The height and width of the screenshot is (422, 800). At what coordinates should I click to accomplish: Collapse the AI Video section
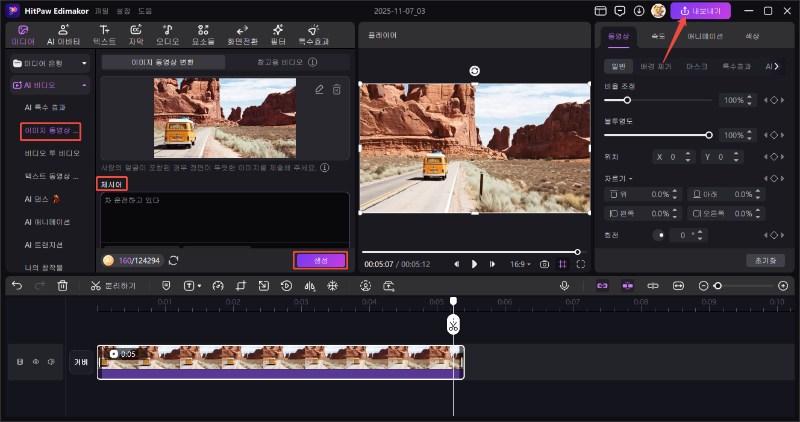84,85
